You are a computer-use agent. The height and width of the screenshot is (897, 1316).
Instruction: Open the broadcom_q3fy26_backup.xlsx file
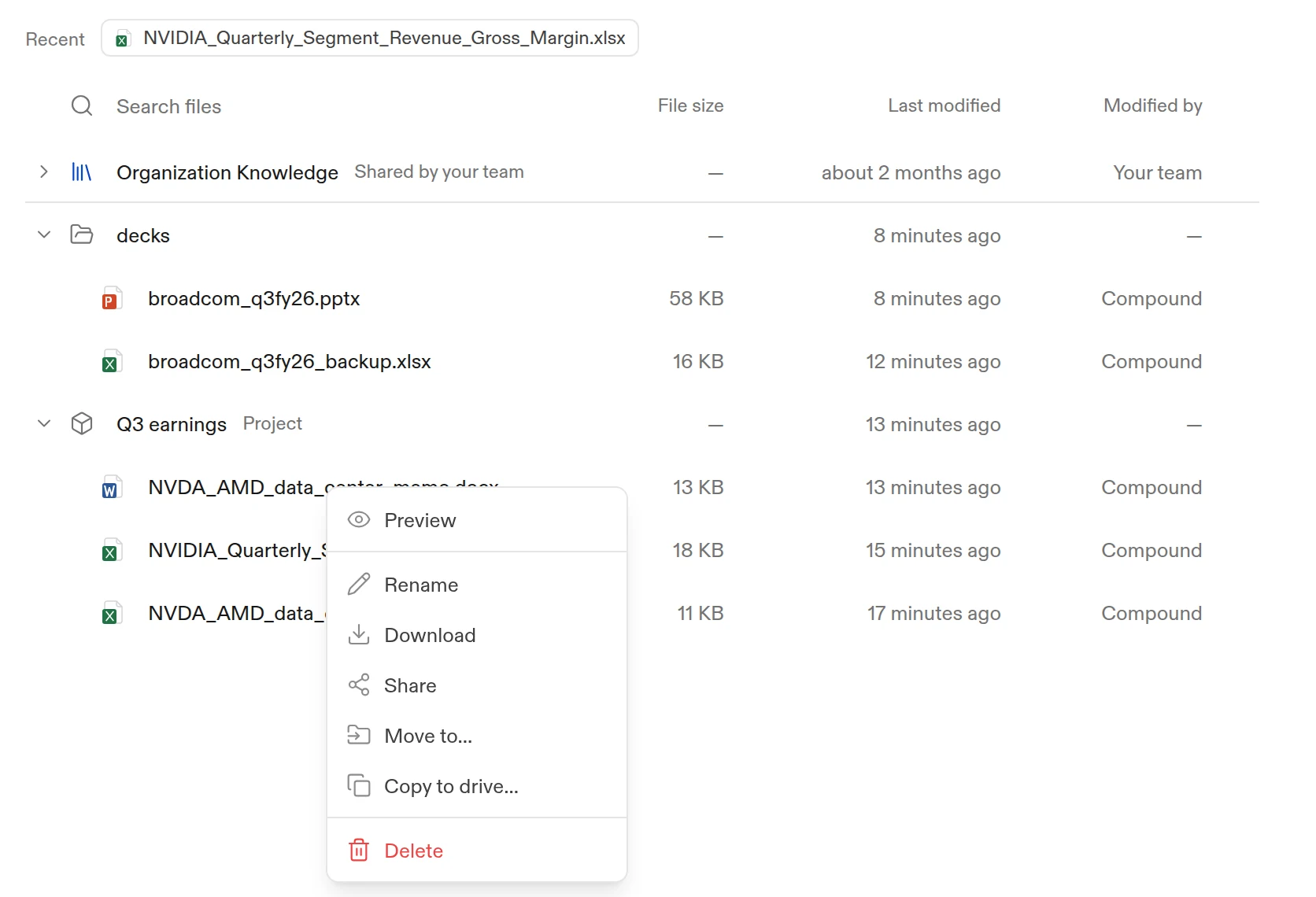coord(289,362)
